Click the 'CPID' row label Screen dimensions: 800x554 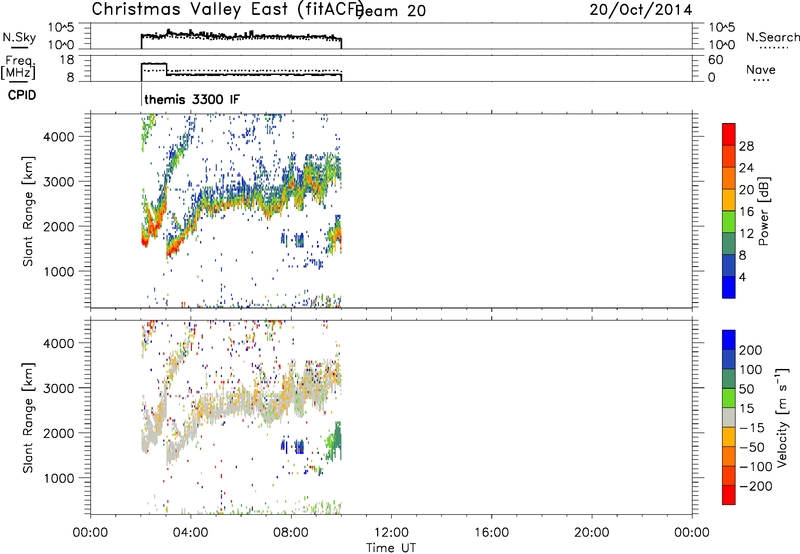(x=22, y=95)
